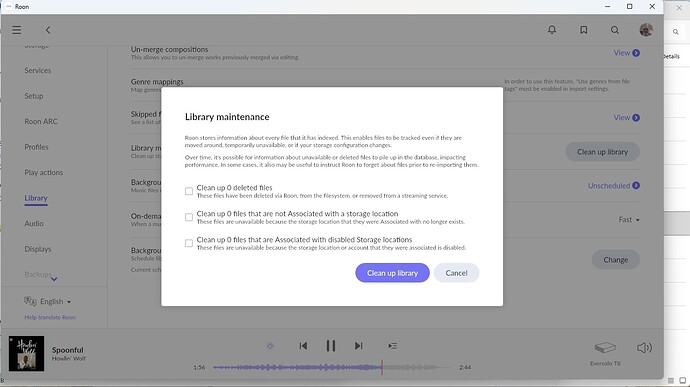Open the user profile avatar
Viewport: 690px width, 387px height.
point(646,30)
